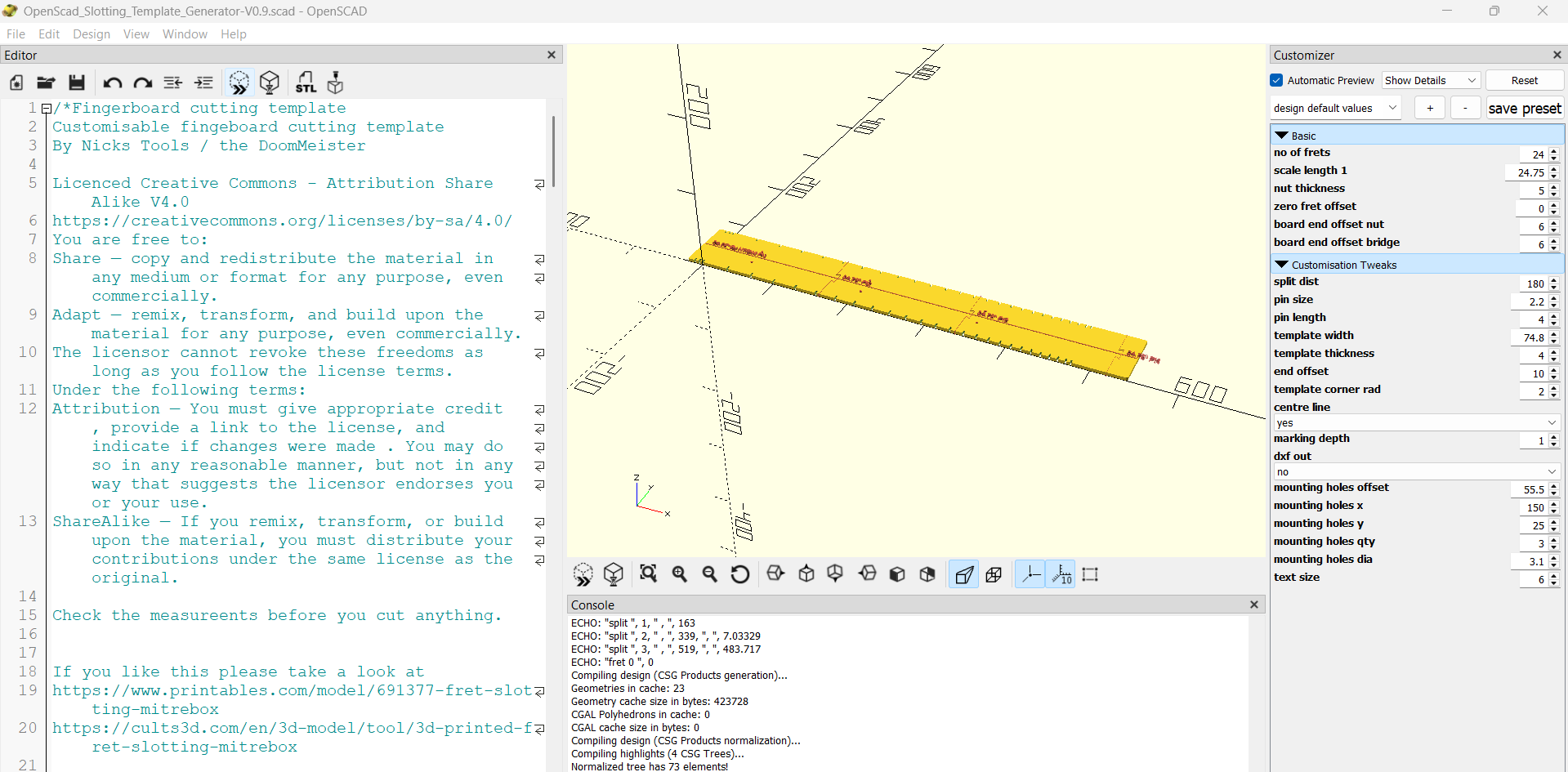Screen dimensions: 1568x772
Task: Save the file using floppy disk icon
Action: [77, 83]
